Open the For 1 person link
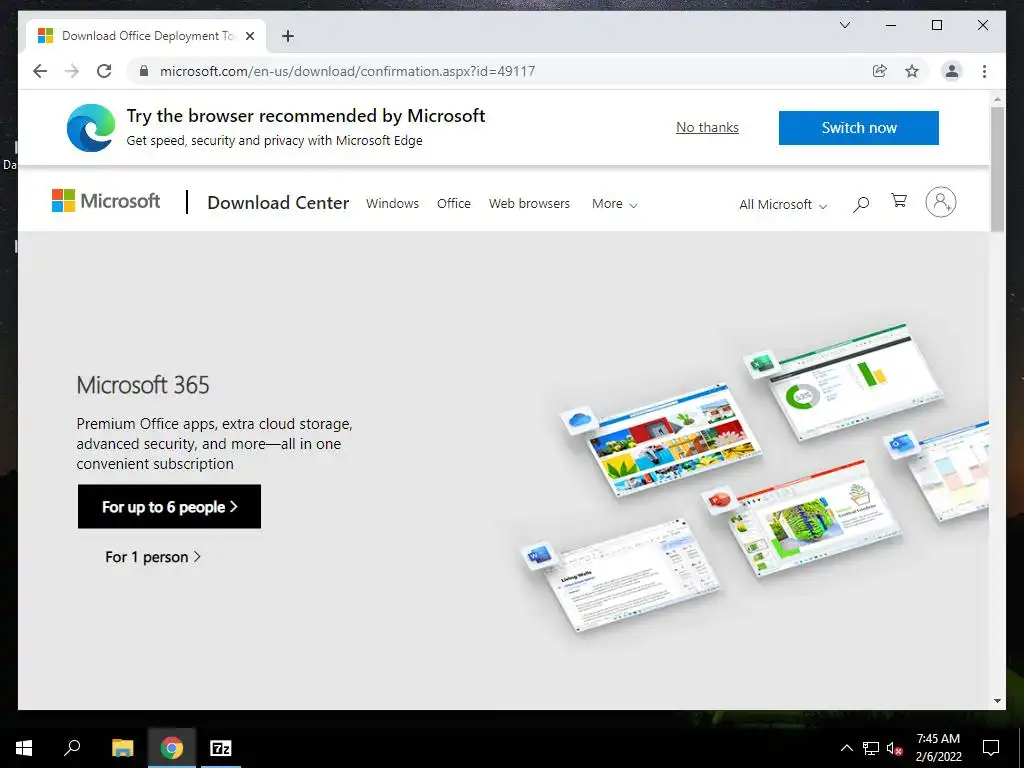 click(x=153, y=557)
